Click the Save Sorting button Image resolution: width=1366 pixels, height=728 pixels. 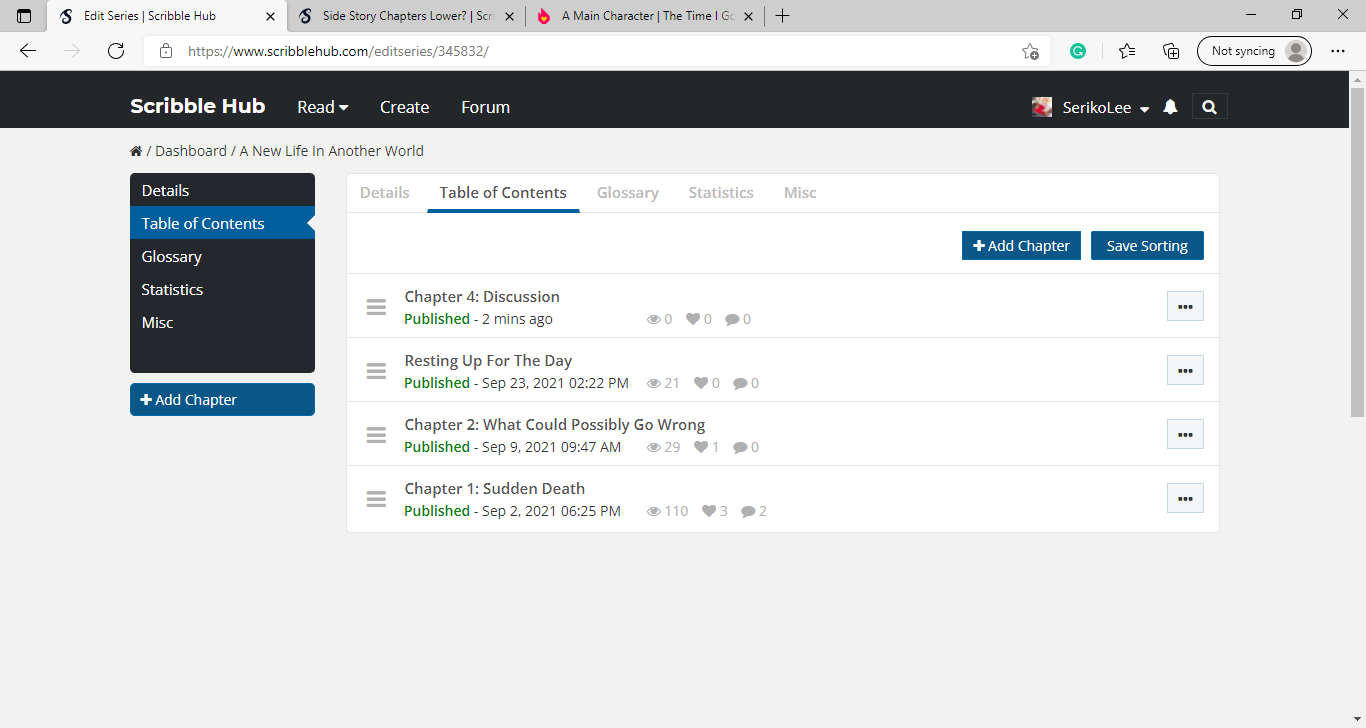1147,246
